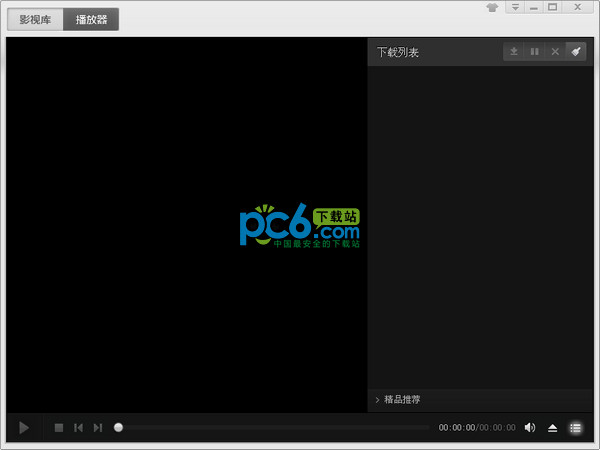600x450 pixels.
Task: Skip to the previous track
Action: tap(78, 428)
